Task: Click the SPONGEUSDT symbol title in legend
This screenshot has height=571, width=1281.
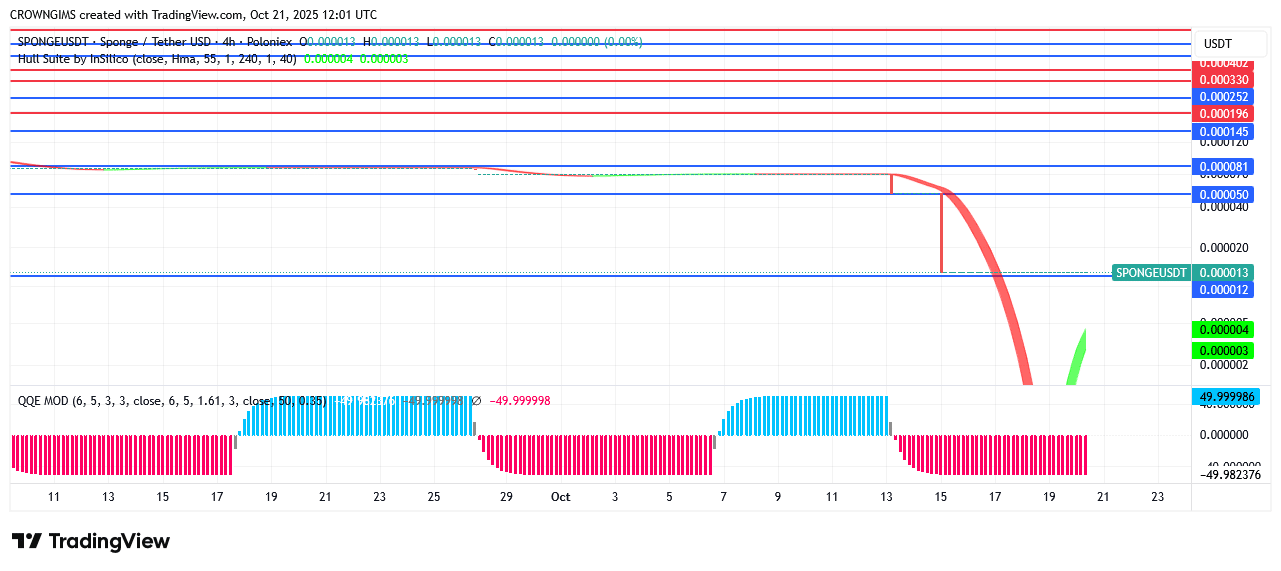Action: tap(155, 42)
